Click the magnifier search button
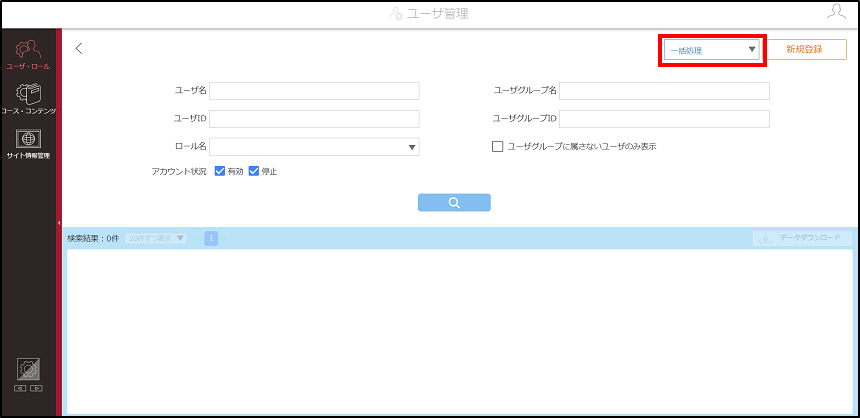Image resolution: width=860 pixels, height=418 pixels. [x=454, y=202]
